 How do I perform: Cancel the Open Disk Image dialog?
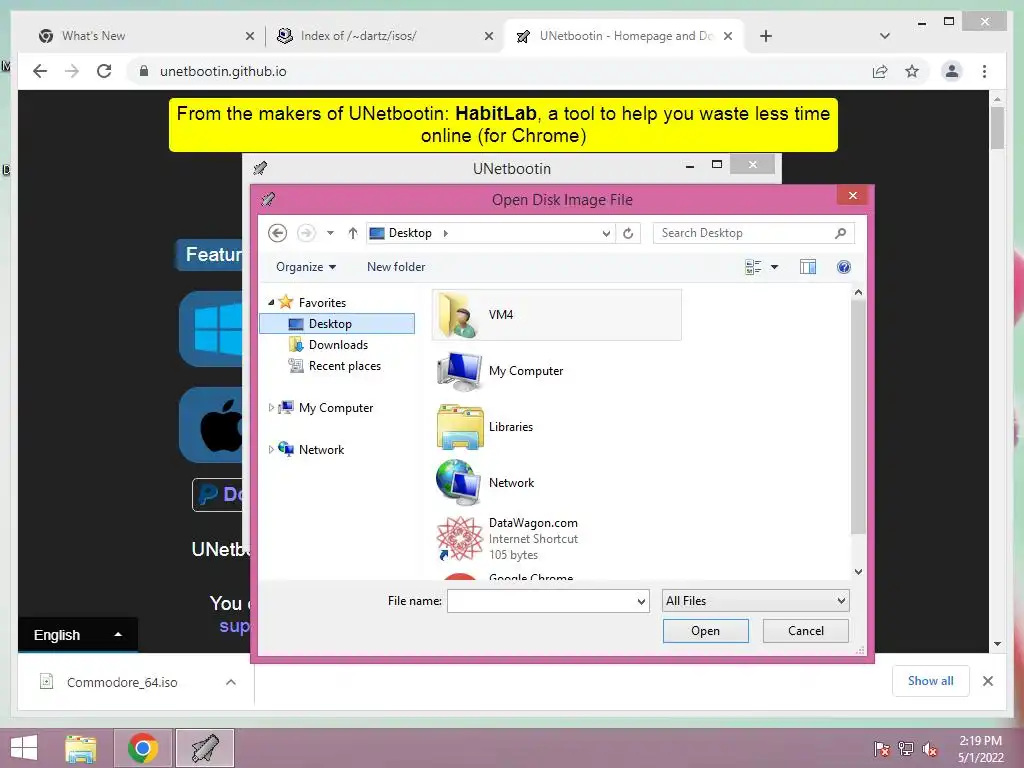tap(805, 631)
